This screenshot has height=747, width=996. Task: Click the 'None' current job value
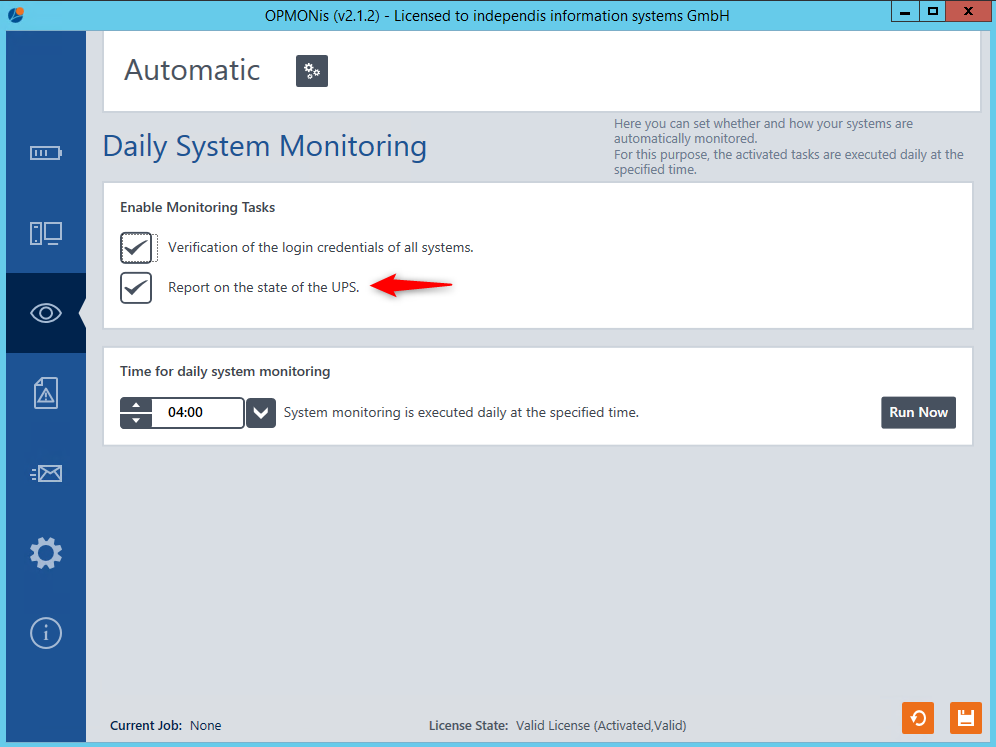point(206,725)
